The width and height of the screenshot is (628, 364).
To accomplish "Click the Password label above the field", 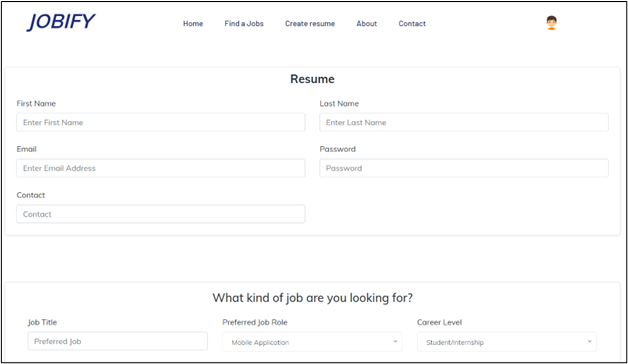I will [x=338, y=149].
